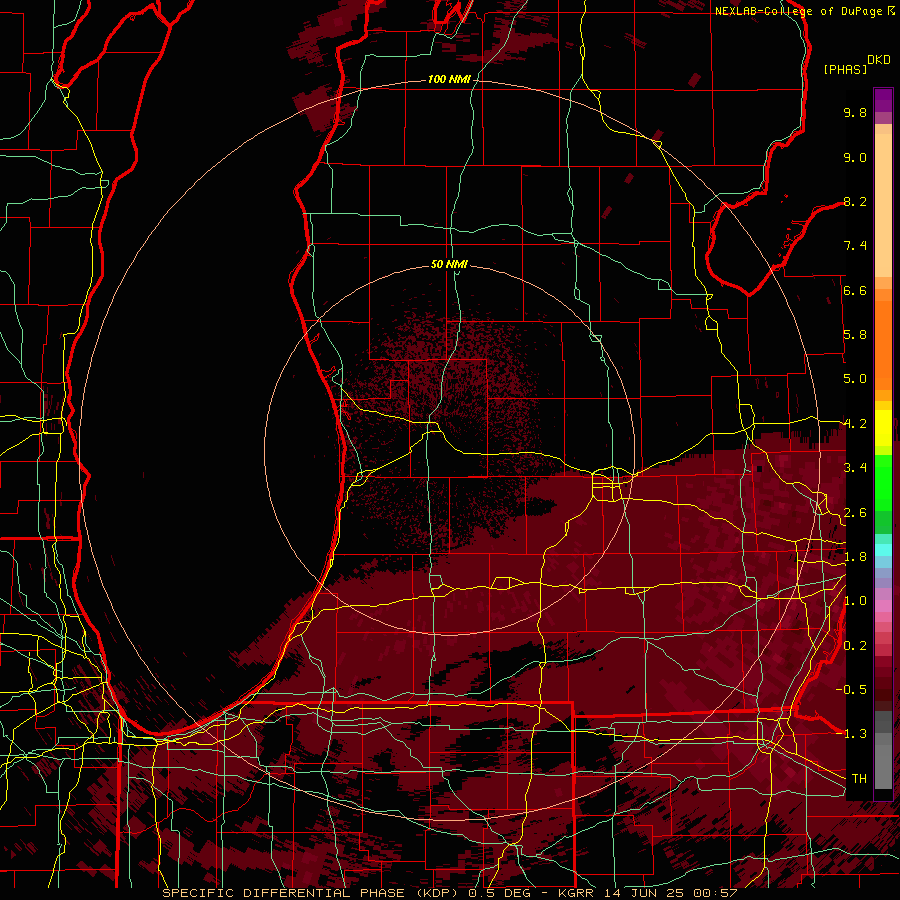Viewport: 900px width, 900px height.
Task: Select the 9.0 scale value
Action: pos(855,158)
